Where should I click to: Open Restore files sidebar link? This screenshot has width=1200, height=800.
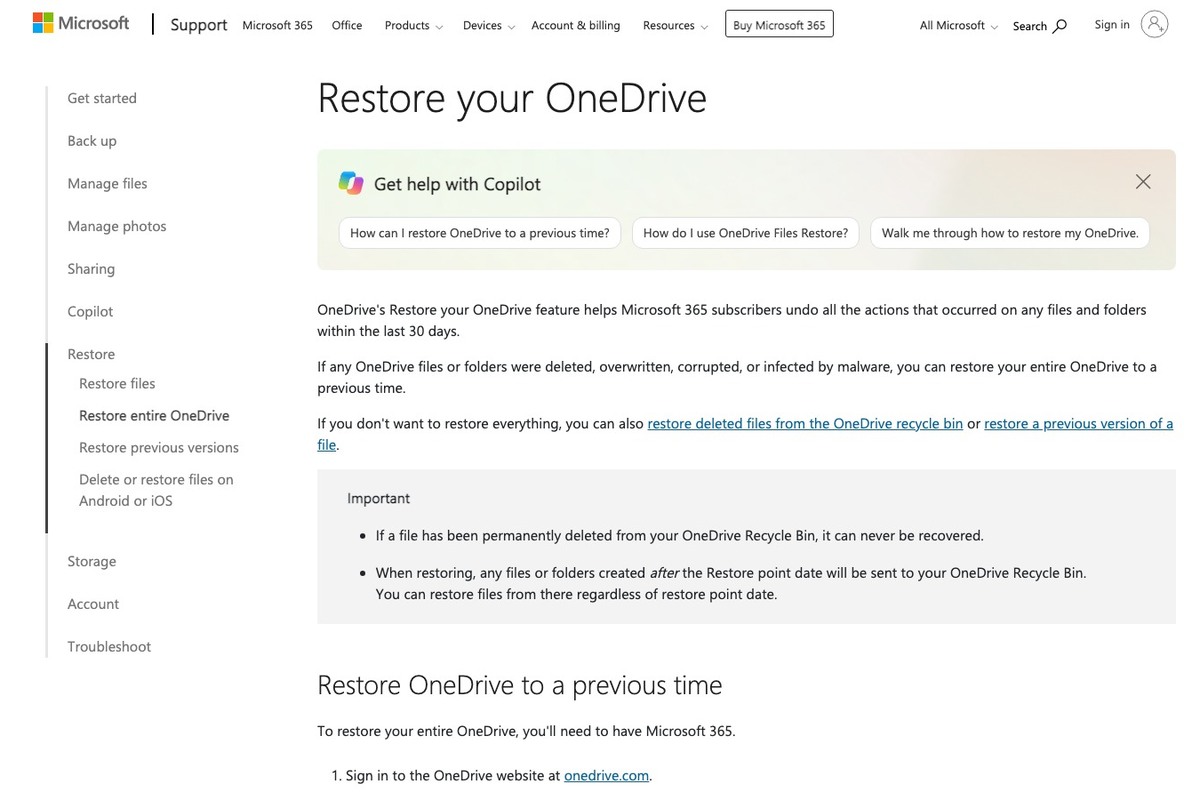117,384
